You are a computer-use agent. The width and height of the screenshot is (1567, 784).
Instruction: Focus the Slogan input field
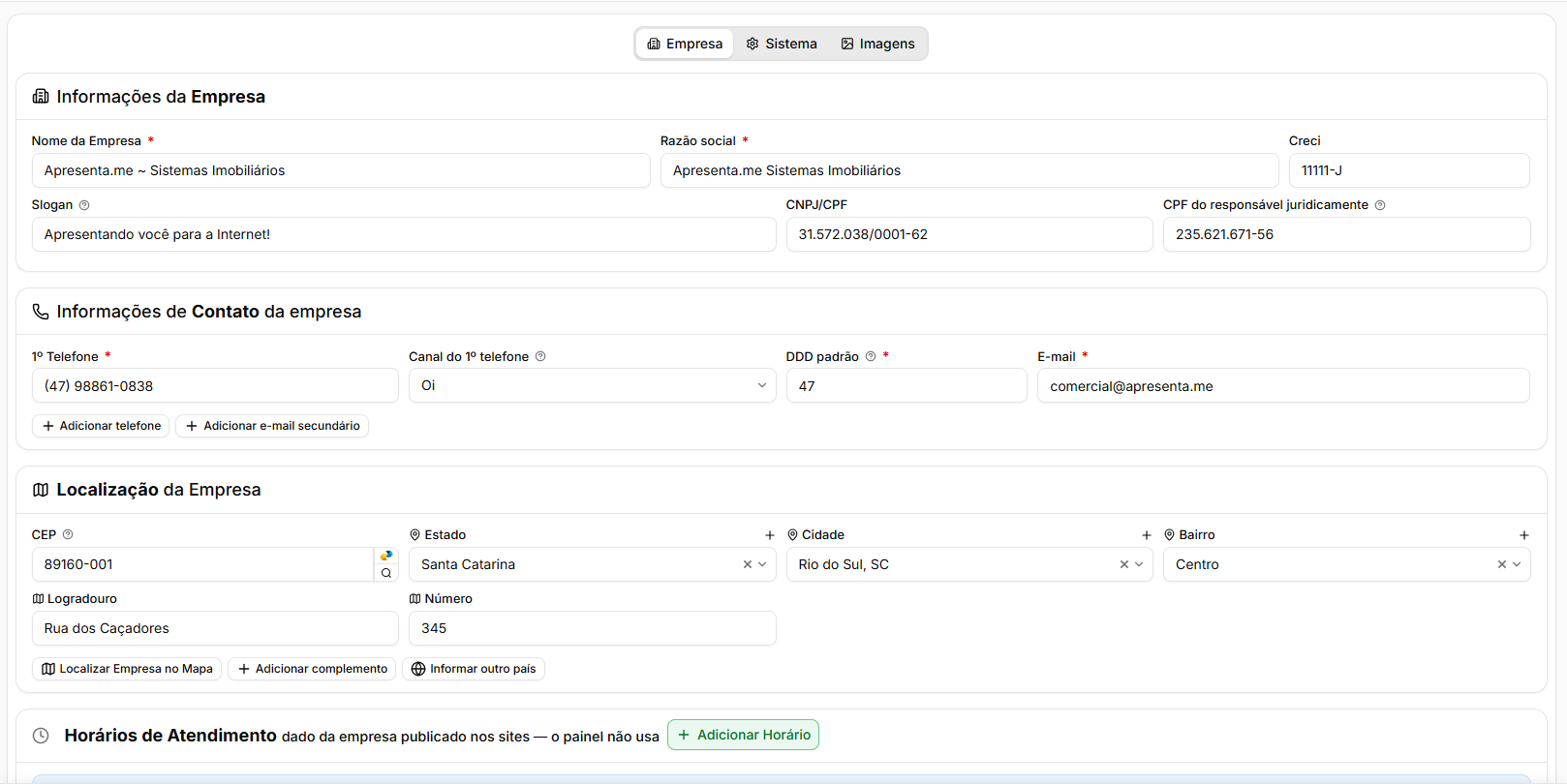[404, 234]
